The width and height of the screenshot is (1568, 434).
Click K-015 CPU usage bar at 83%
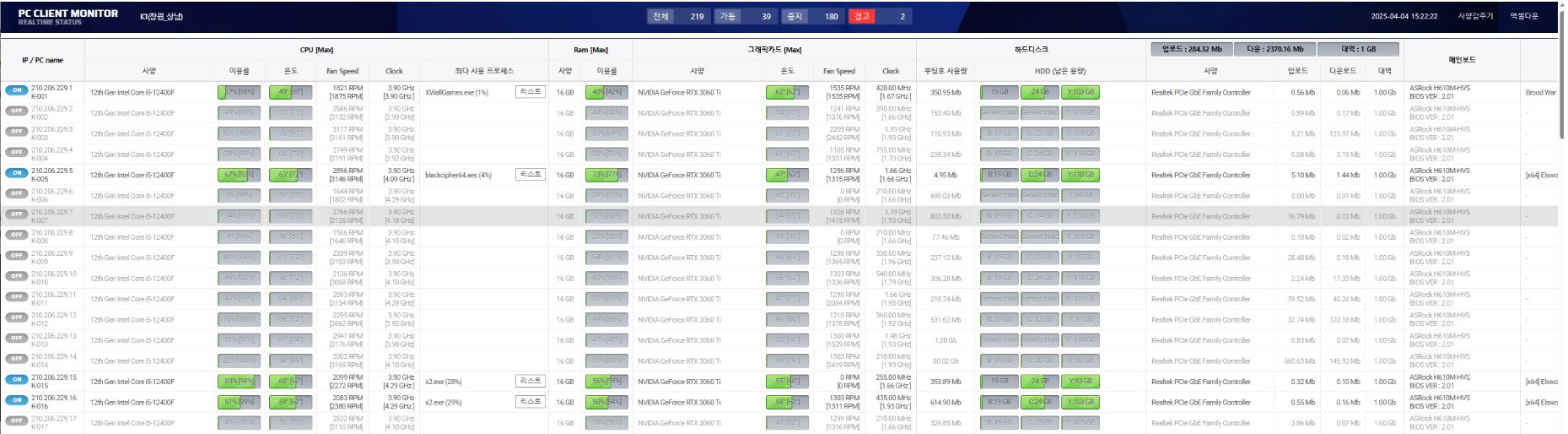(x=239, y=382)
